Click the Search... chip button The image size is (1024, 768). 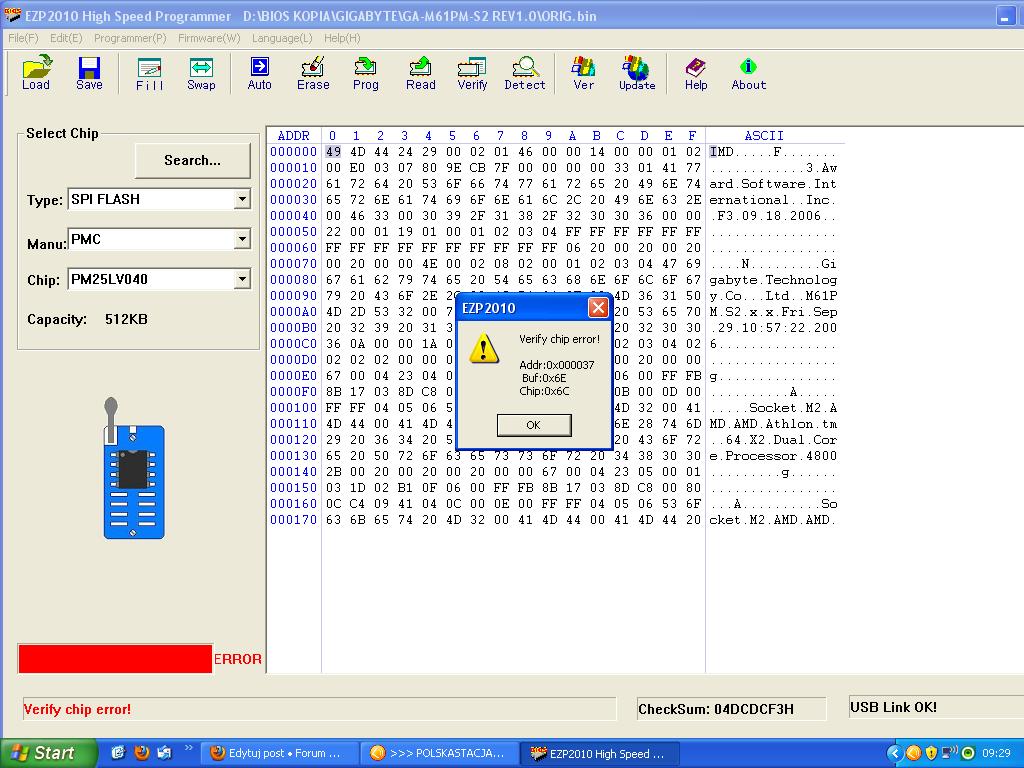tap(193, 161)
